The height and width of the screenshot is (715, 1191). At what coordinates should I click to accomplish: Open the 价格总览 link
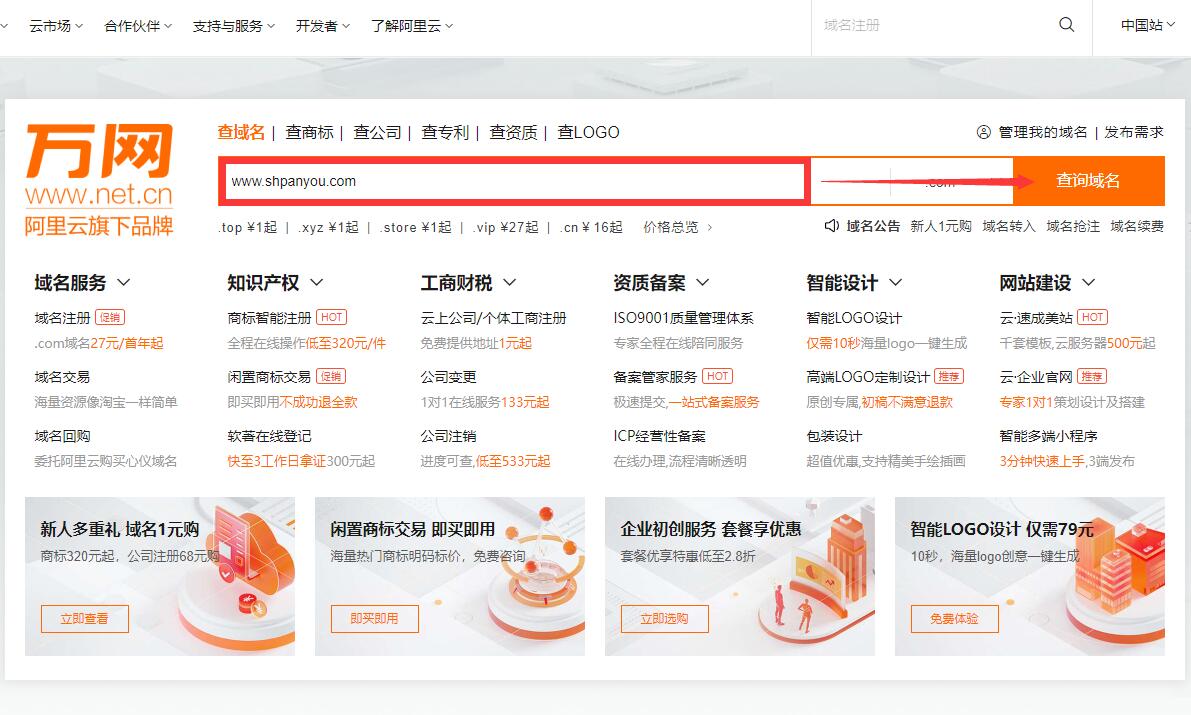coord(671,227)
